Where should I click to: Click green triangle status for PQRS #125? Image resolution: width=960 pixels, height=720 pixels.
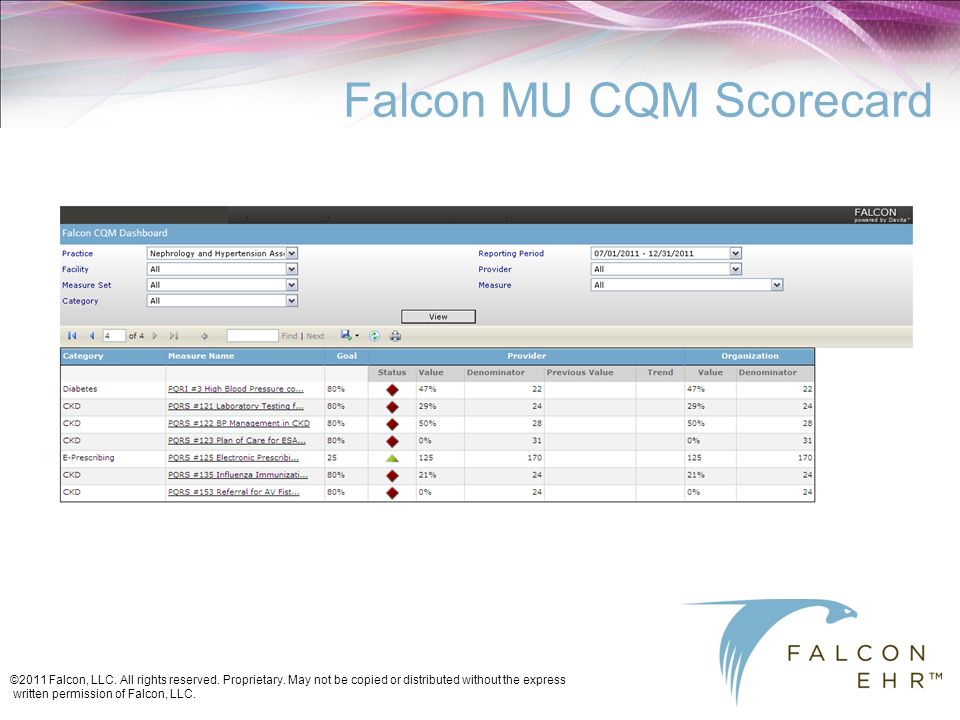tap(392, 458)
